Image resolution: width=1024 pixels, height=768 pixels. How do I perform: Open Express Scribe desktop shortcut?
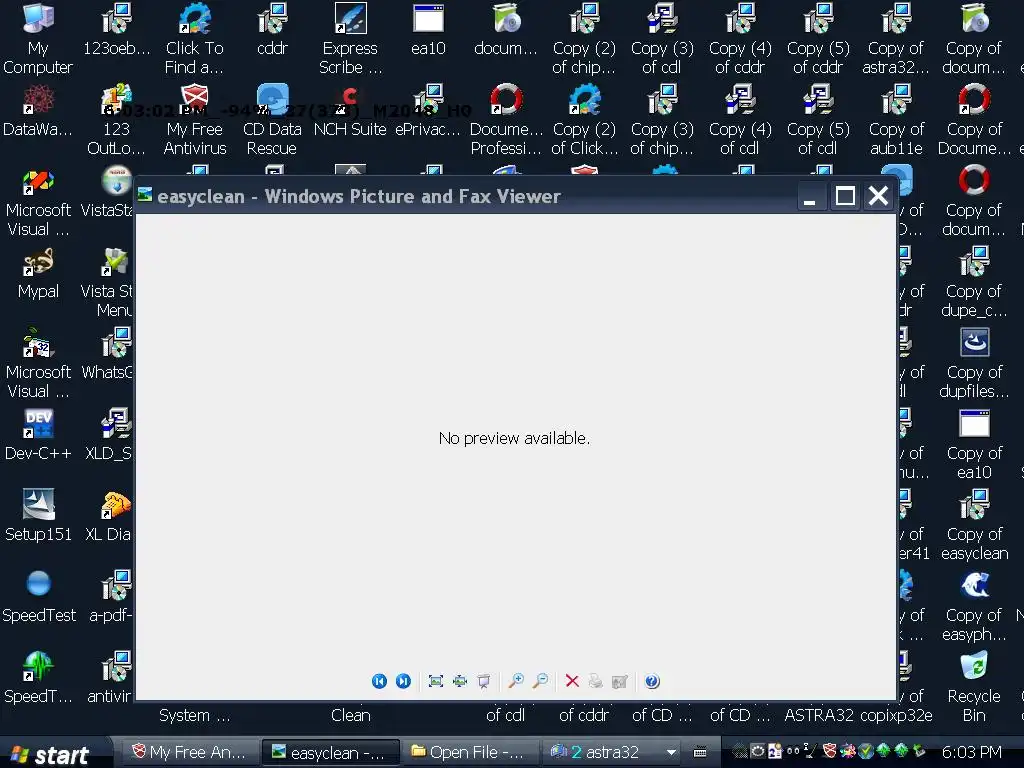pos(350,38)
